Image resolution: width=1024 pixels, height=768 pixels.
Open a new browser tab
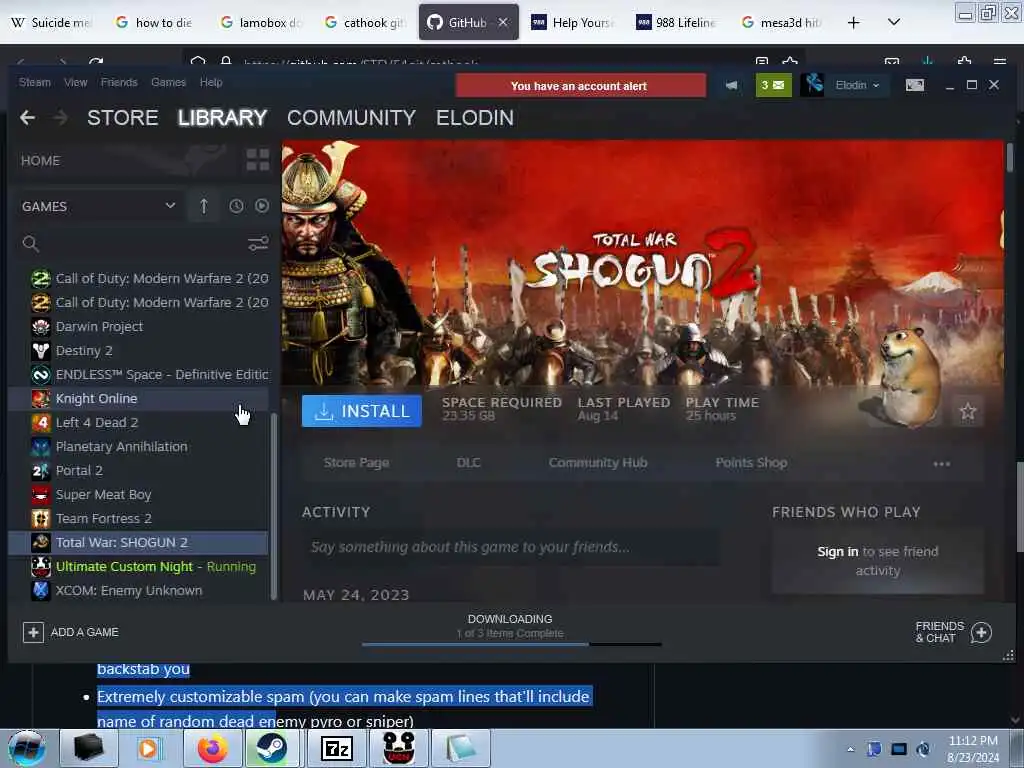(x=854, y=22)
